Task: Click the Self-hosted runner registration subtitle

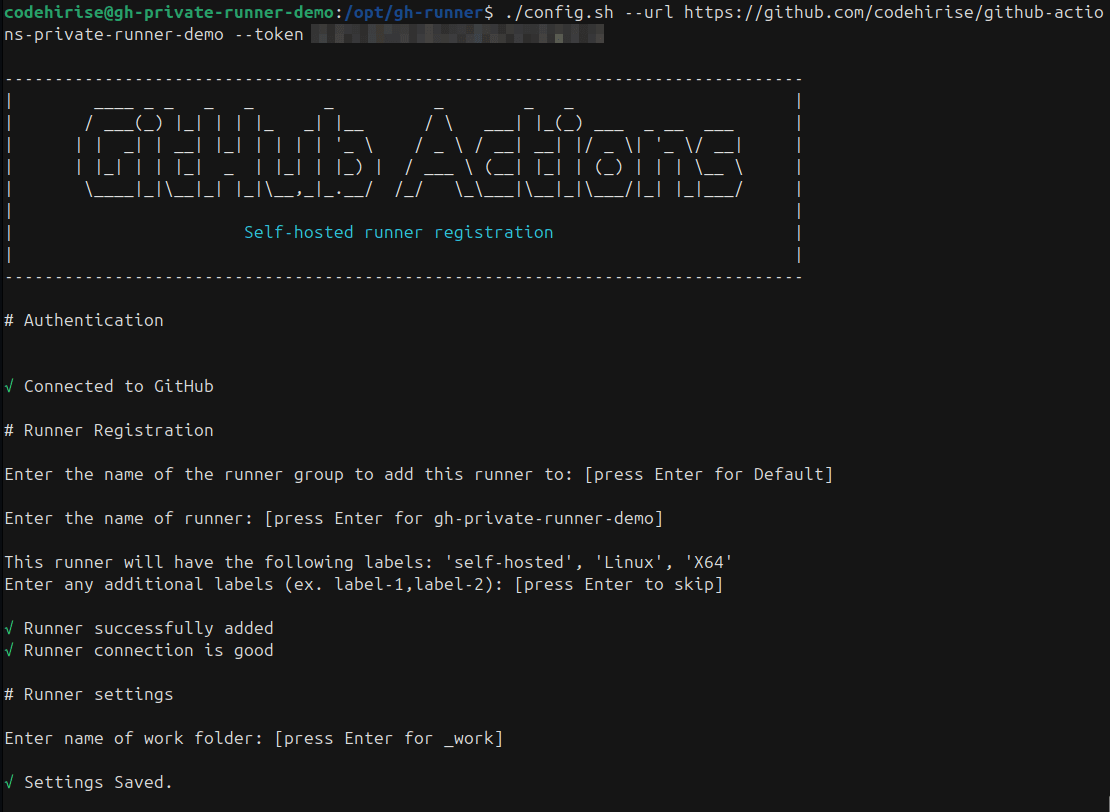Action: coord(398,233)
